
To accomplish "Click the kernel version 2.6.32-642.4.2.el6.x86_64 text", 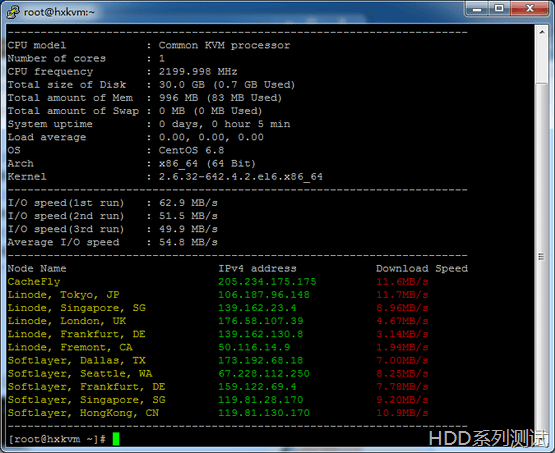I will point(241,177).
